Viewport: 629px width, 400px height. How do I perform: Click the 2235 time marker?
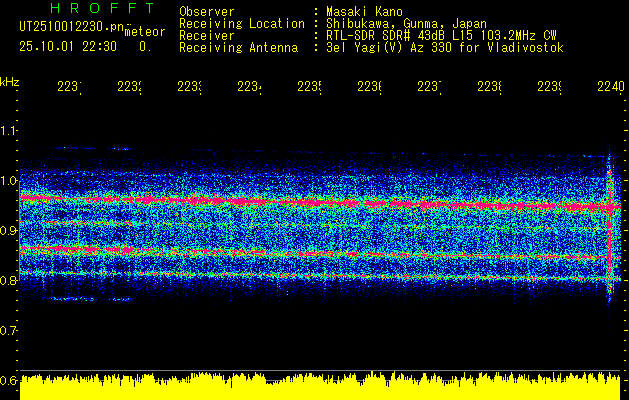(309, 86)
